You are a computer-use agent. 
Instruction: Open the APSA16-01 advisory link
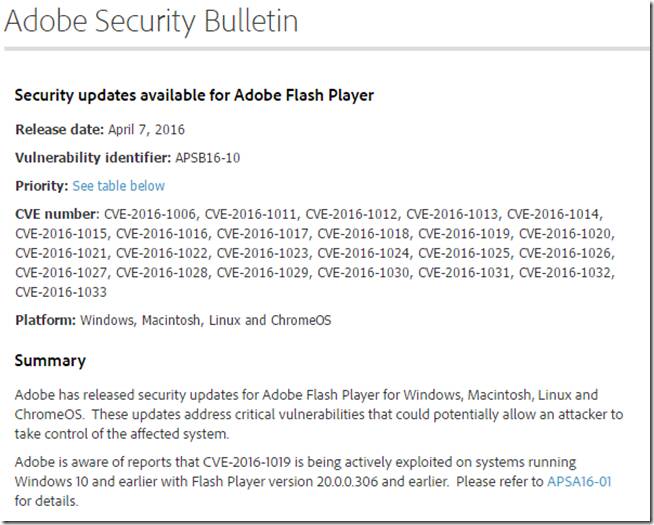(x=579, y=481)
